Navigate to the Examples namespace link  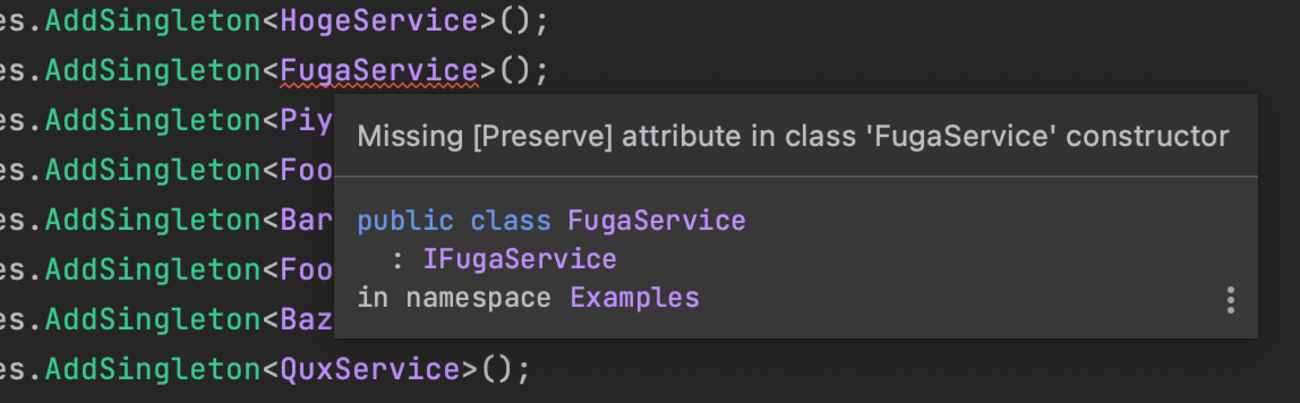coord(634,298)
